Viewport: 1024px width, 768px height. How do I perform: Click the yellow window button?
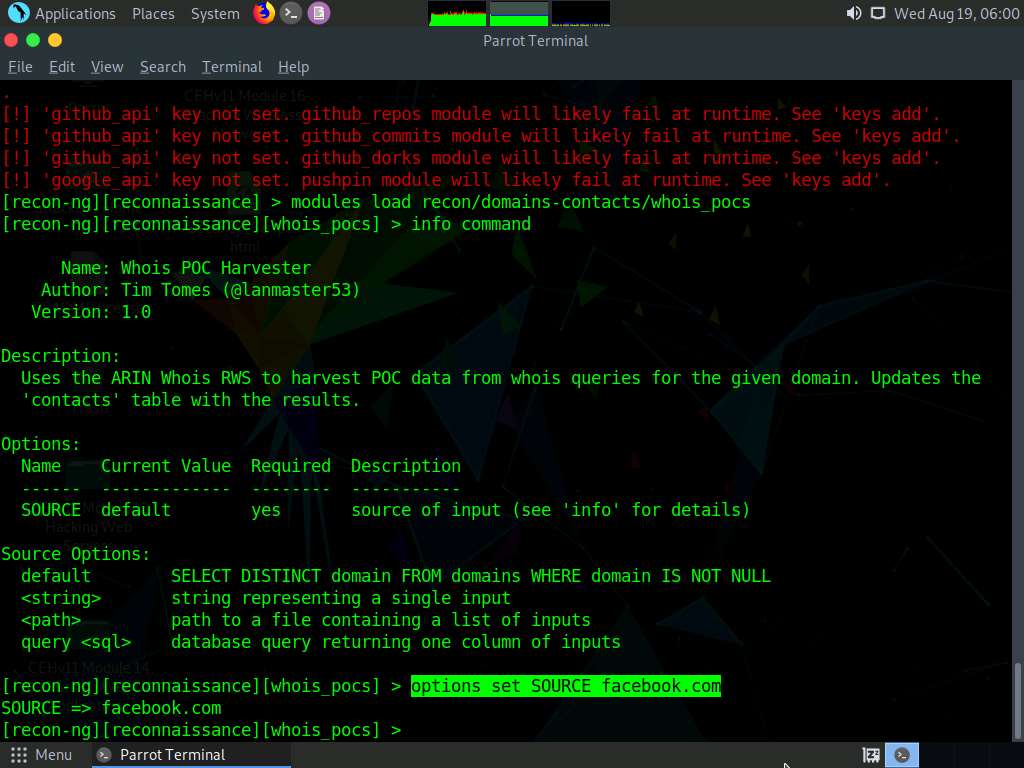point(56,40)
